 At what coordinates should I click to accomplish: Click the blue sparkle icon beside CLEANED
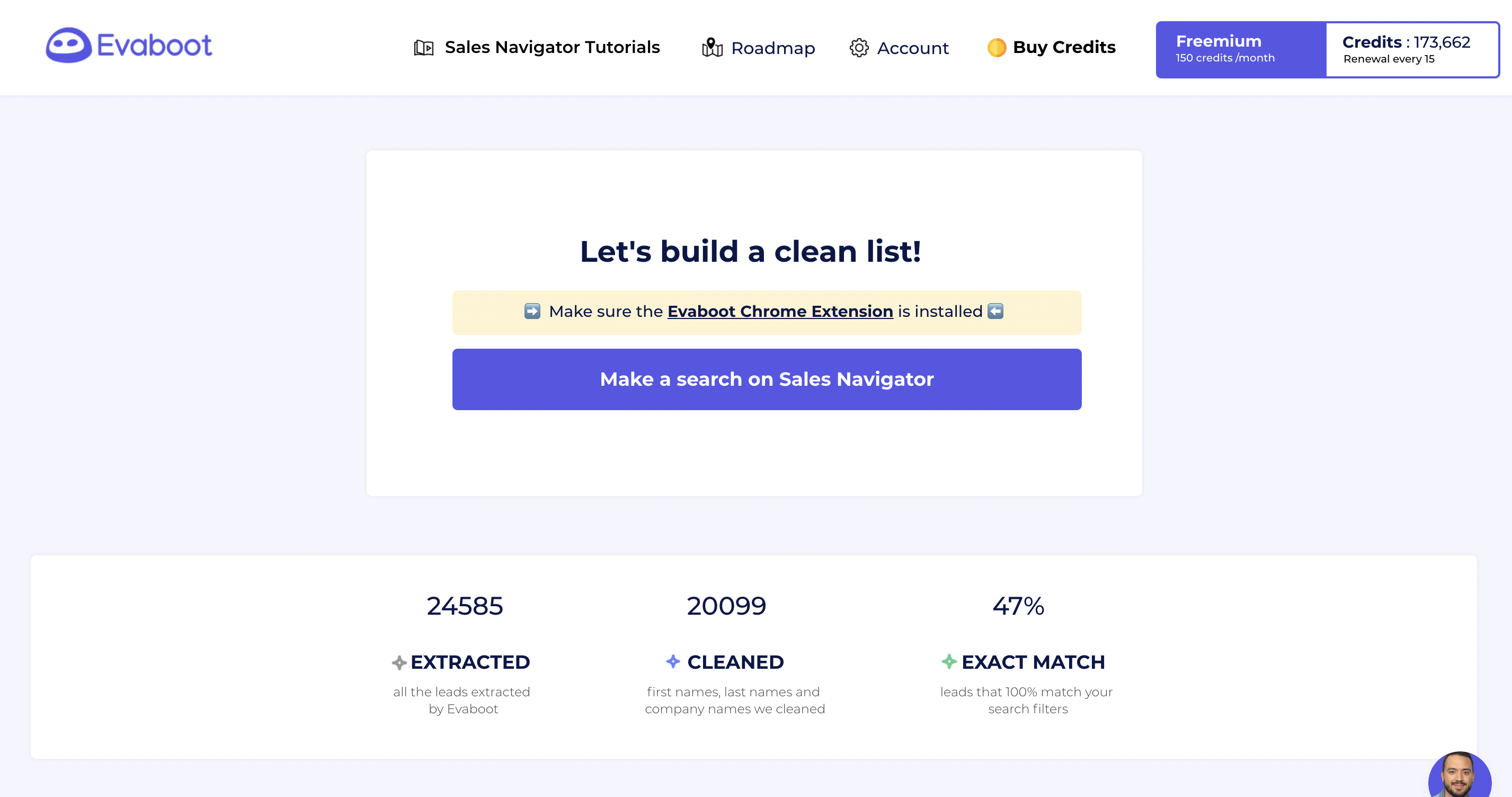point(673,661)
